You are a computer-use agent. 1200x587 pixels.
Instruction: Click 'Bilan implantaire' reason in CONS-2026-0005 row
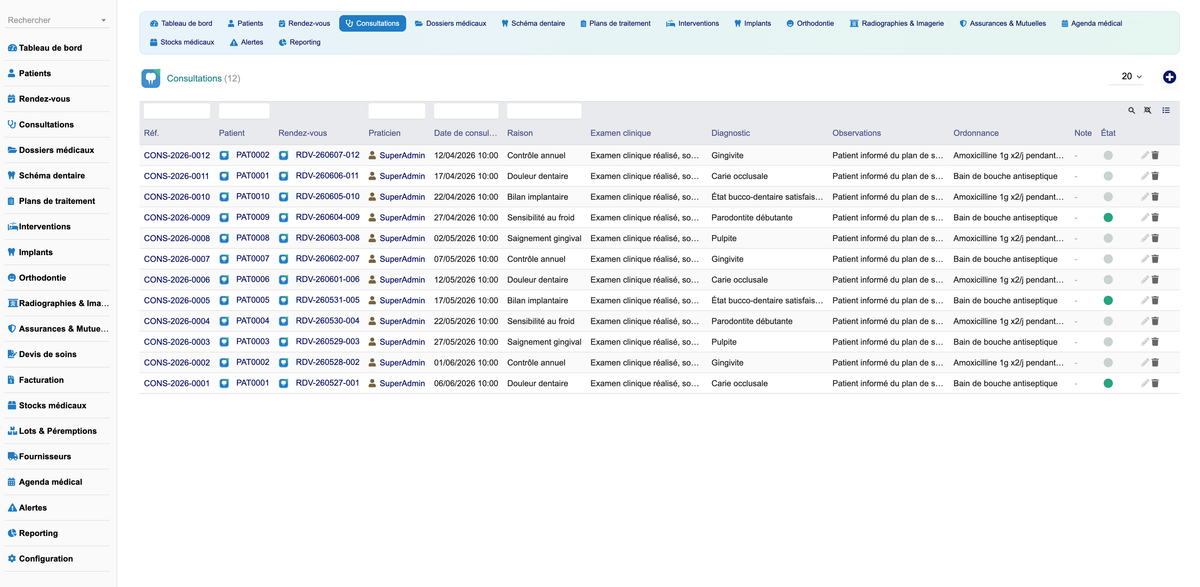538,300
